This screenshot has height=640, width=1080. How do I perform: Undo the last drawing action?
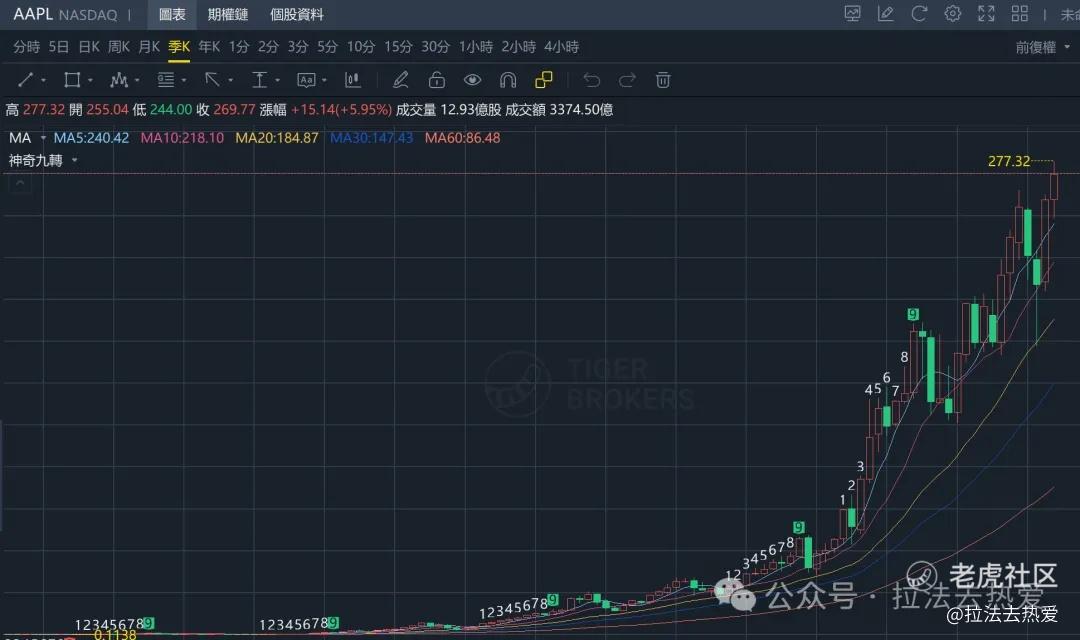click(591, 80)
